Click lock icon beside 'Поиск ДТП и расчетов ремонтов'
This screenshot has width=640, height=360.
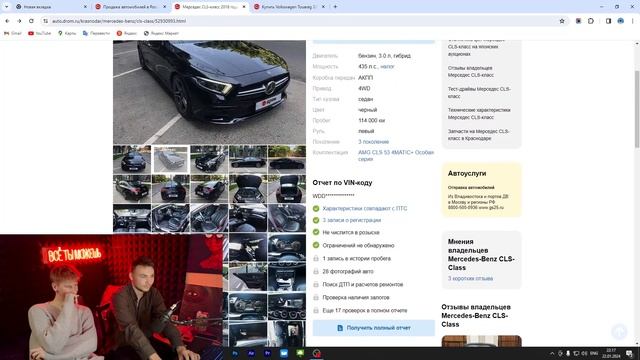316,284
